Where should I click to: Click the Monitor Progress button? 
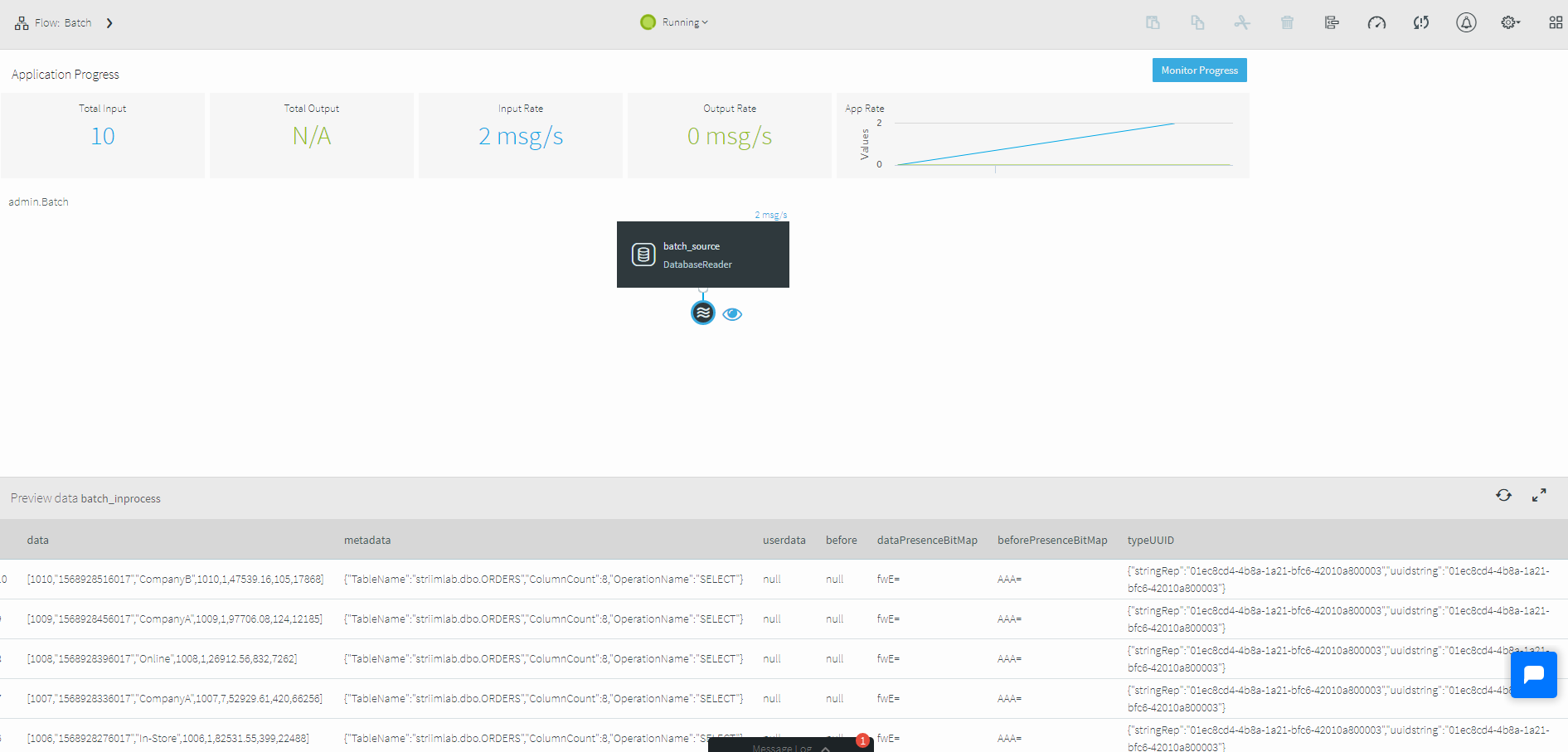[x=1199, y=70]
